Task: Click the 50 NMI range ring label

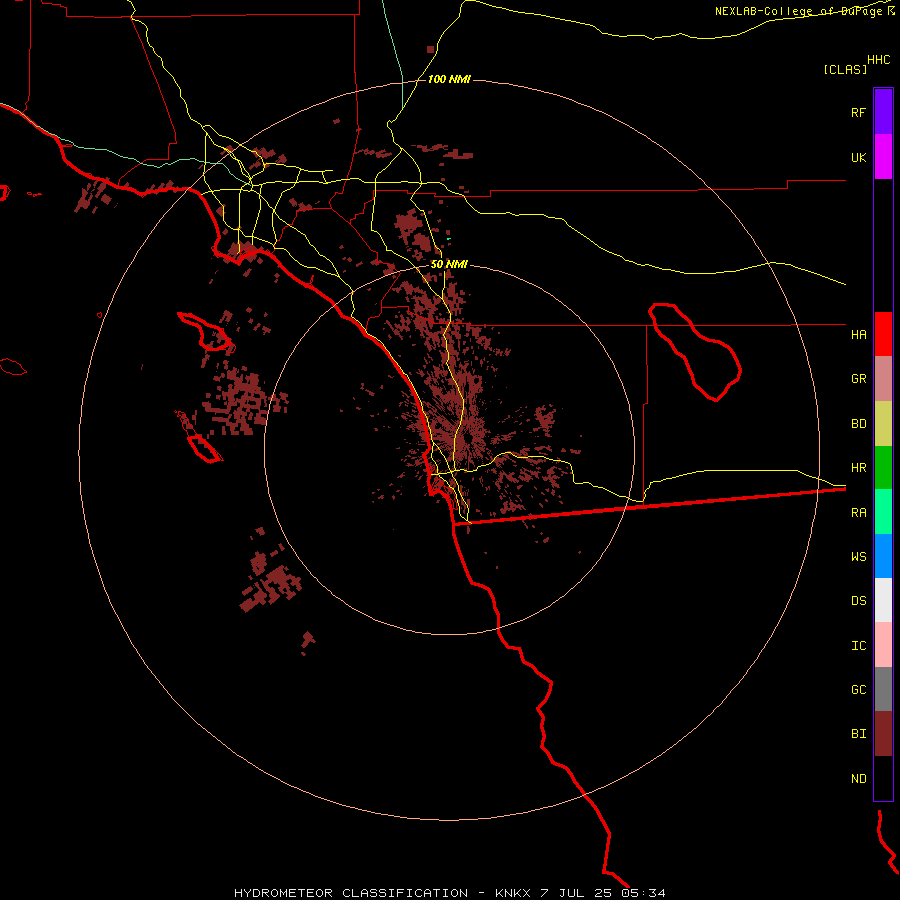Action: pos(449,264)
